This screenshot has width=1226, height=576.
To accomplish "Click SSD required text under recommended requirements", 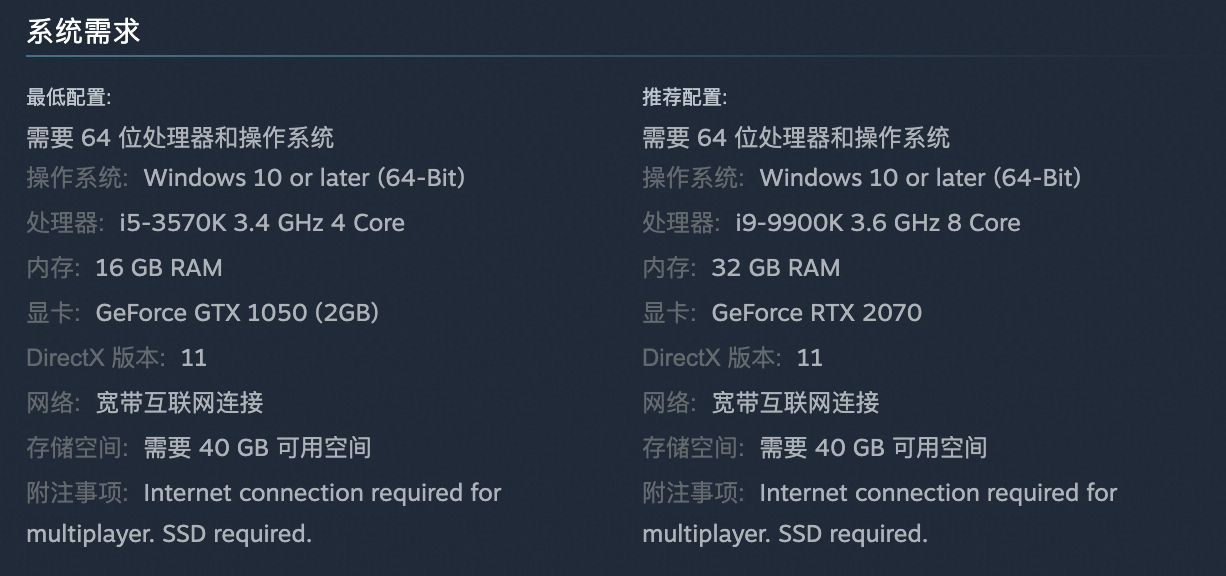I will tap(853, 534).
